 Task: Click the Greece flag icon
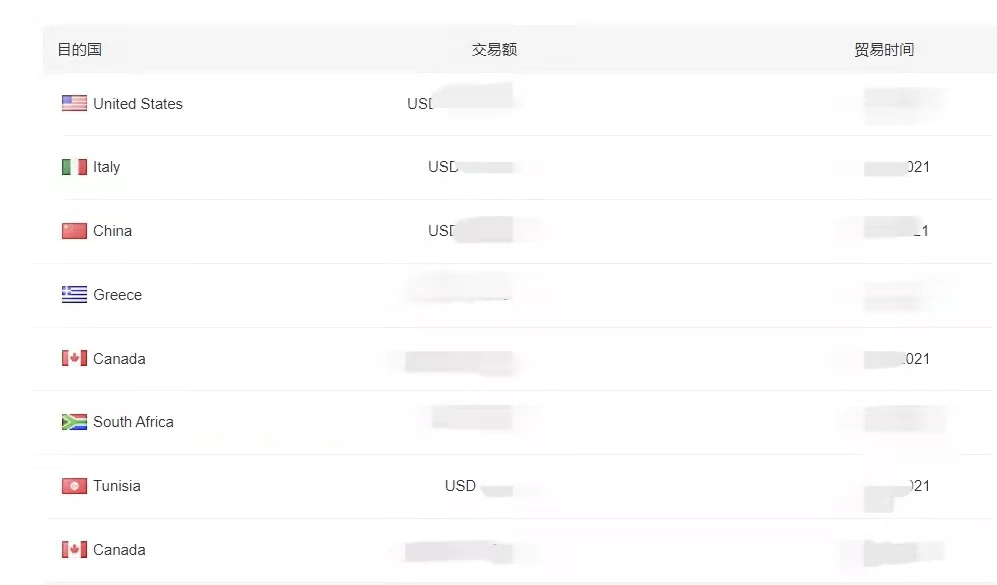point(74,295)
